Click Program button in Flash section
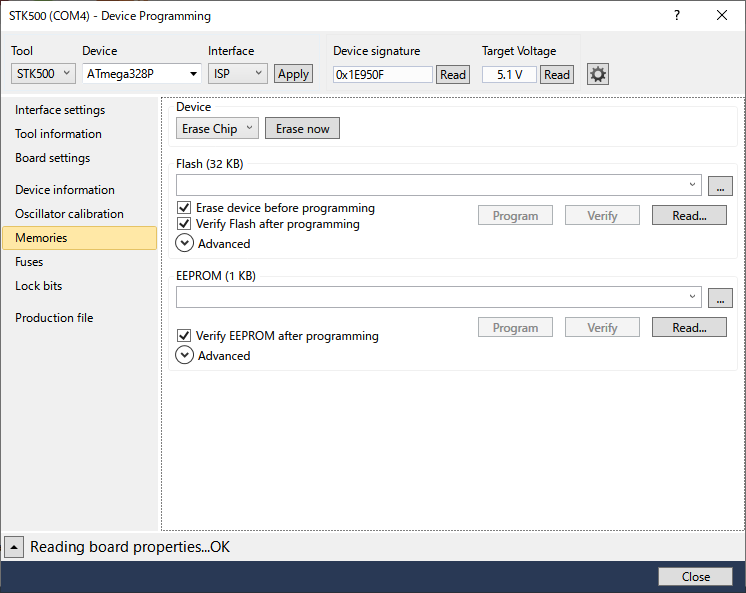The image size is (746, 593). pos(515,216)
